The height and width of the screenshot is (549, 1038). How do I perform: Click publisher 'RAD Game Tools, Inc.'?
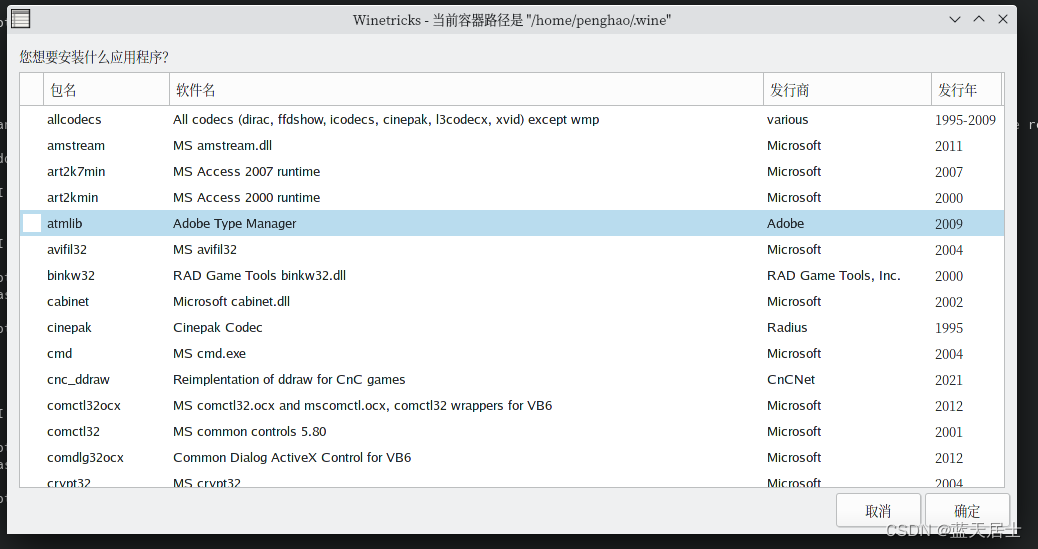(833, 275)
